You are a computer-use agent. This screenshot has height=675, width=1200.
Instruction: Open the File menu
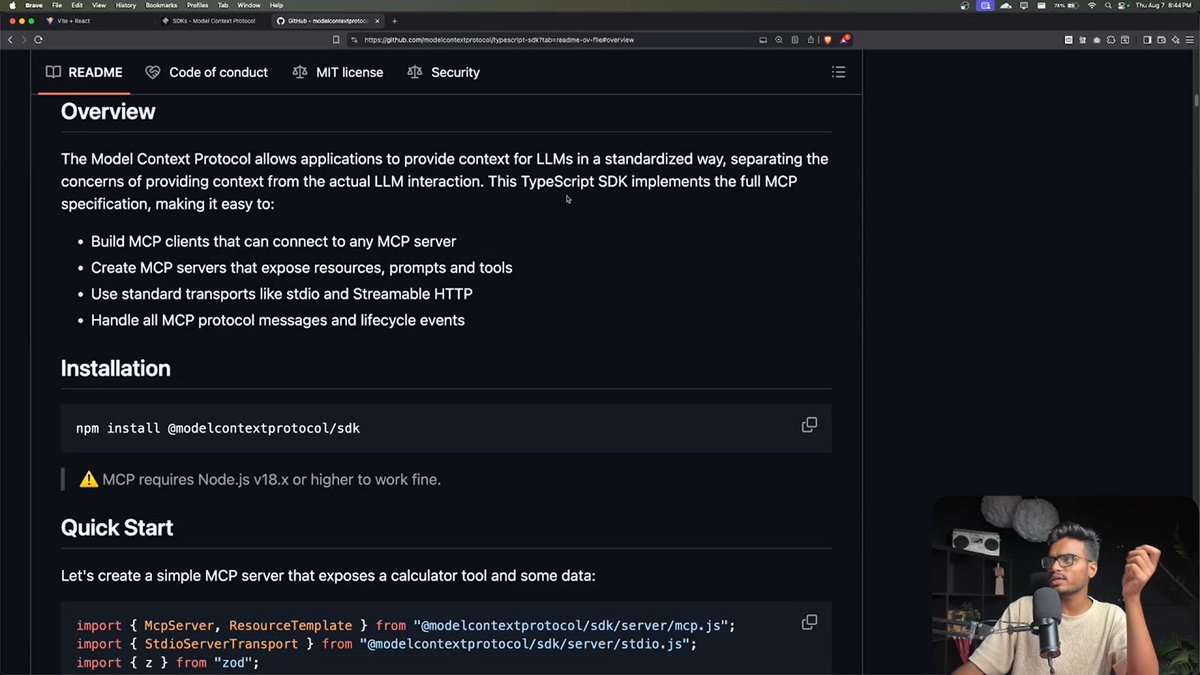click(x=57, y=5)
